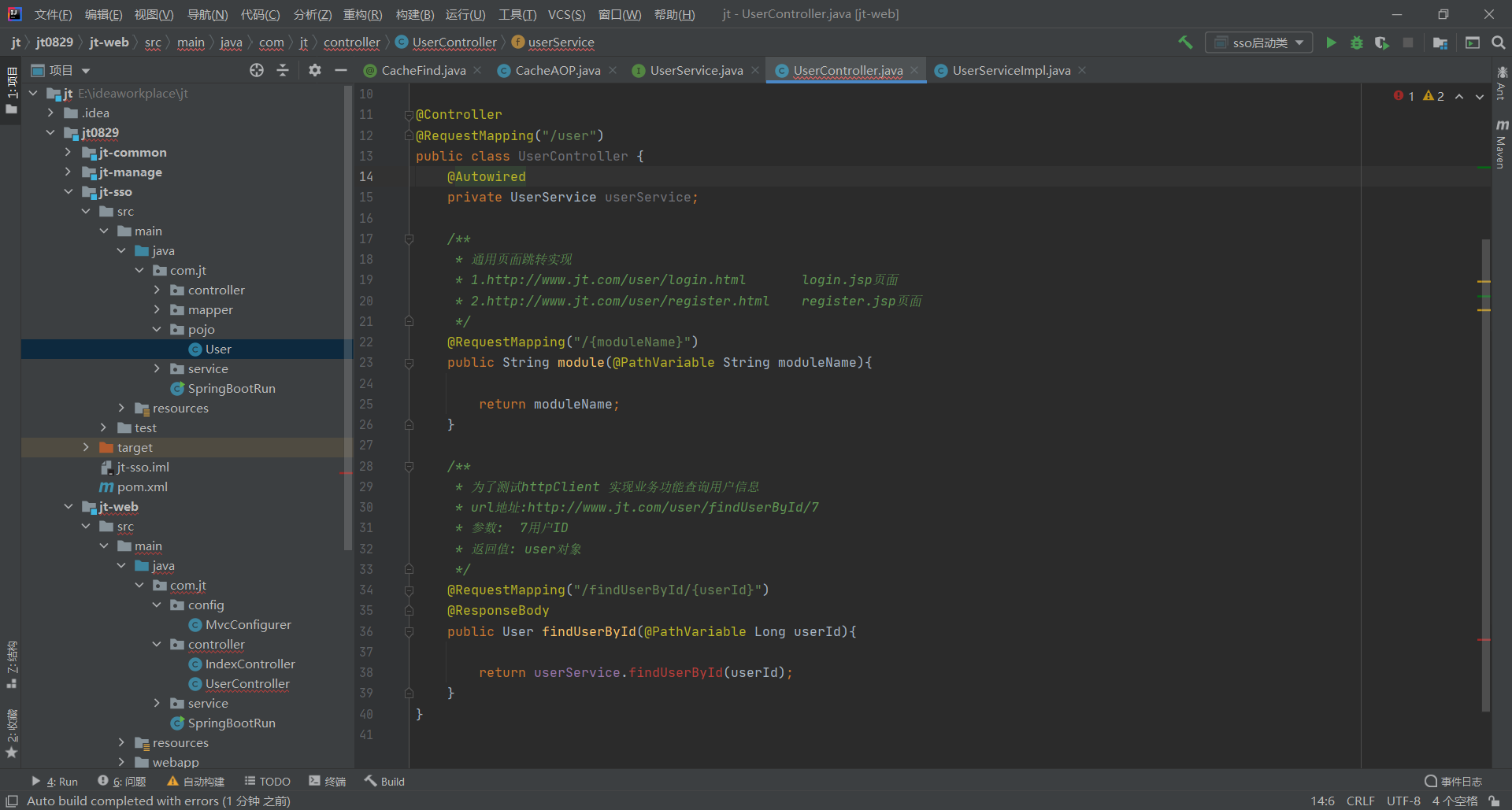Open the 4: Run tool window
The height and width of the screenshot is (810, 1512).
(x=54, y=781)
